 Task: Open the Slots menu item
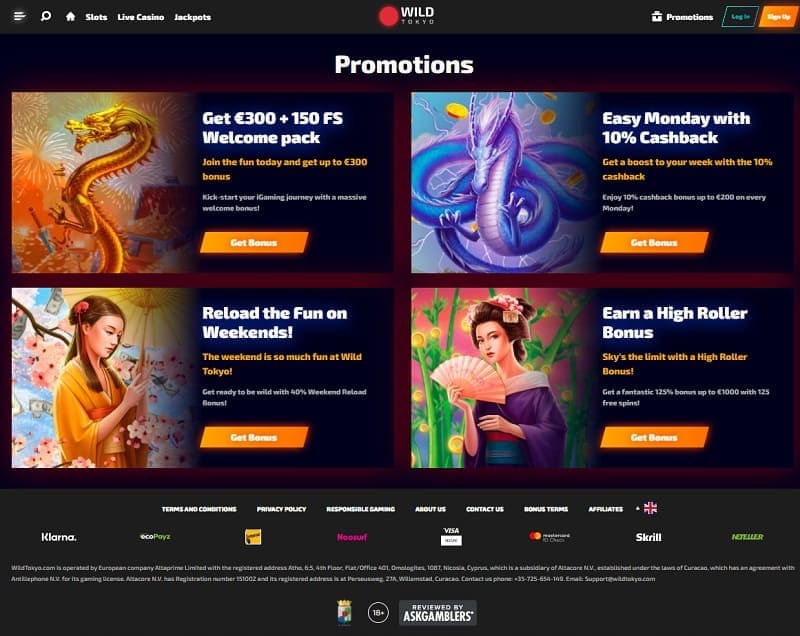tap(96, 17)
